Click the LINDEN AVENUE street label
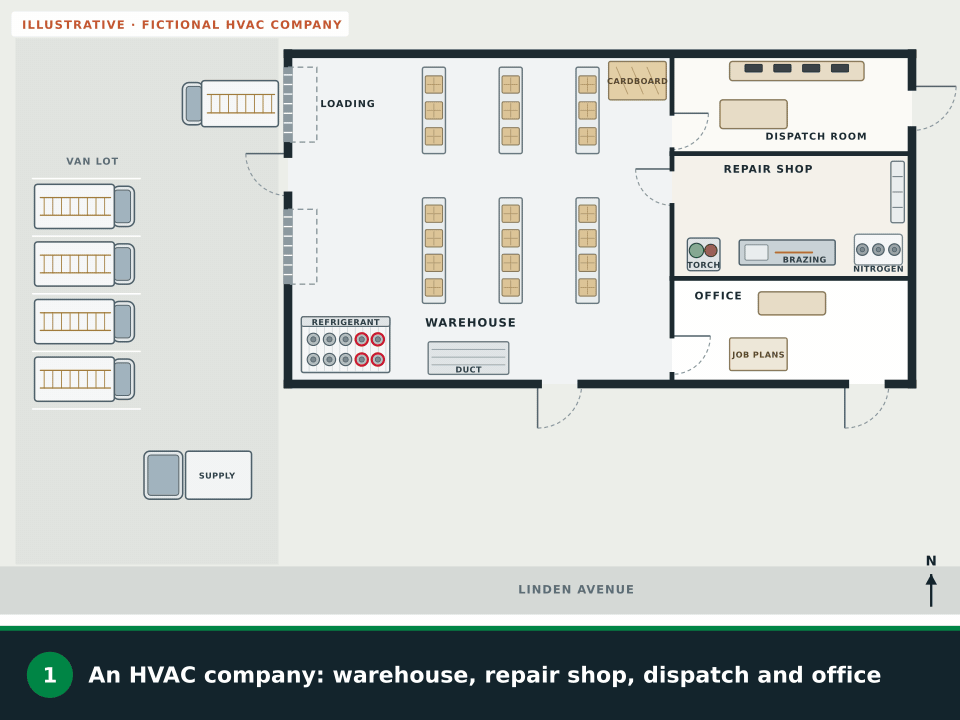The height and width of the screenshot is (720, 960). [576, 590]
